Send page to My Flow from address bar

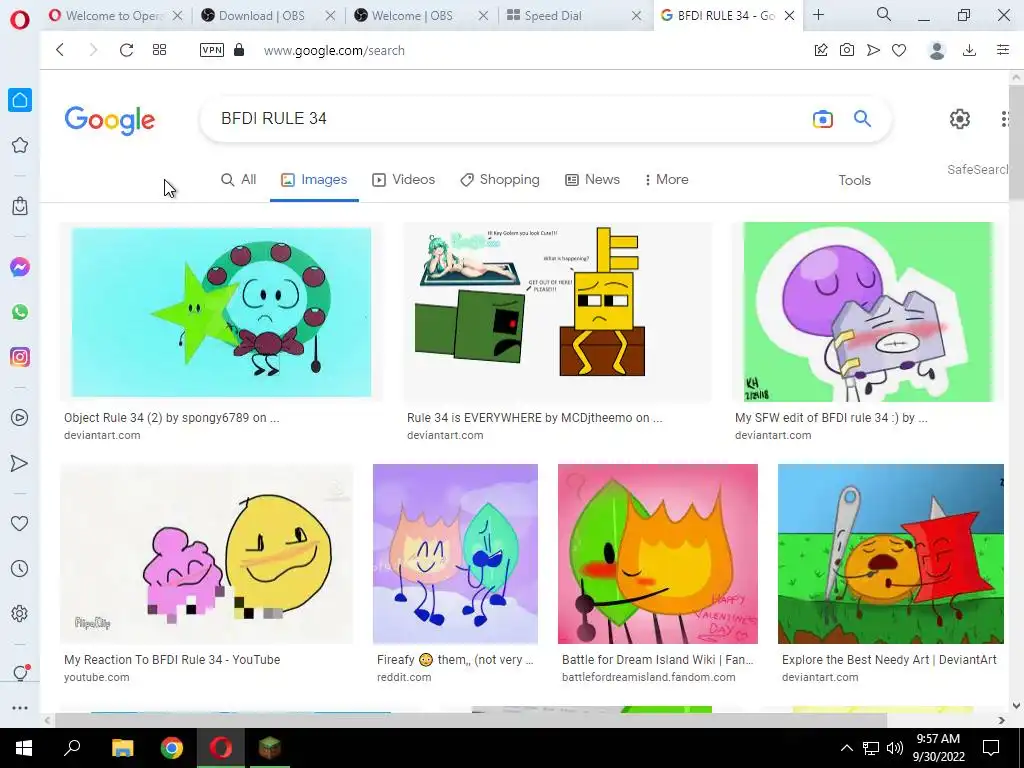pos(873,50)
